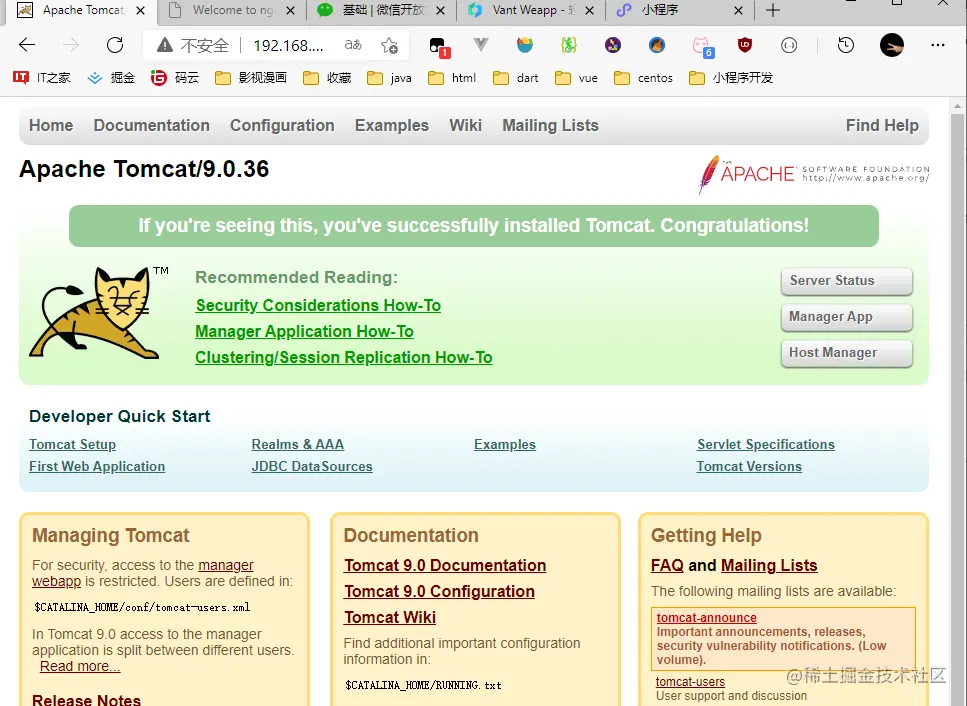The width and height of the screenshot is (967, 706).
Task: Switch to the Vant Weapp tab
Action: pyautogui.click(x=530, y=10)
